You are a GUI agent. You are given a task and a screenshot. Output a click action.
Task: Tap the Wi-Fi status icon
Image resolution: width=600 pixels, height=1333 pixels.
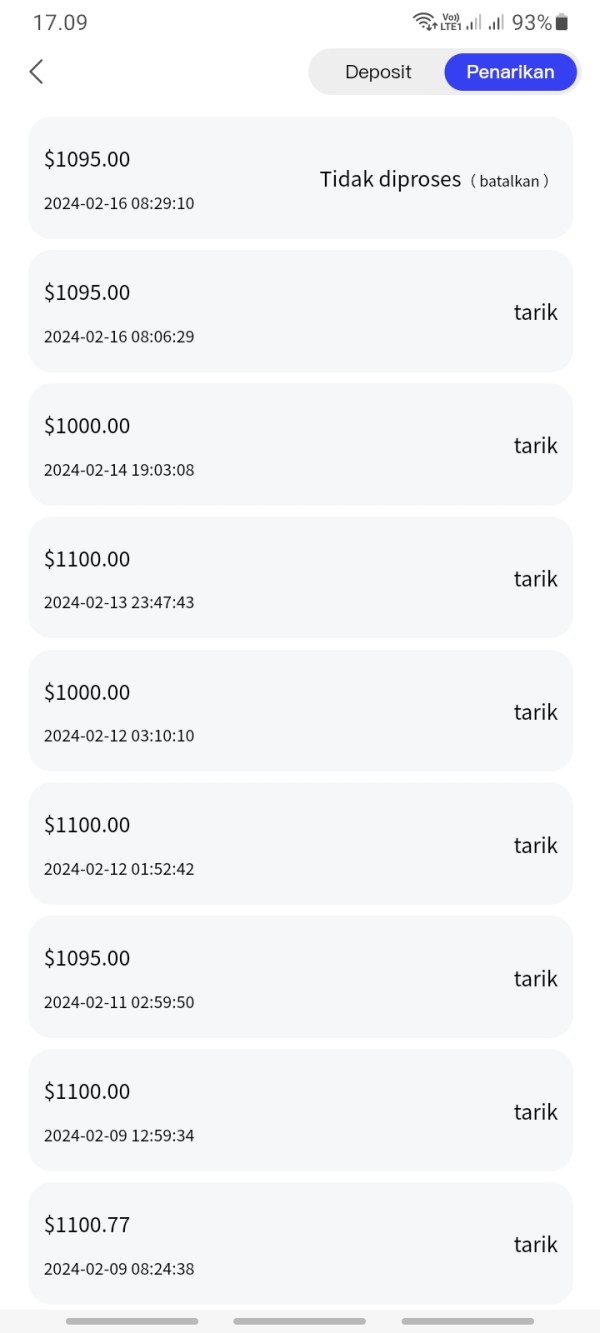[424, 22]
